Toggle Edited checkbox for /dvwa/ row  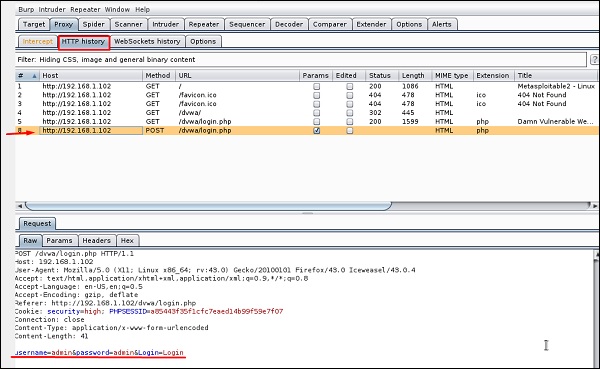[349, 113]
